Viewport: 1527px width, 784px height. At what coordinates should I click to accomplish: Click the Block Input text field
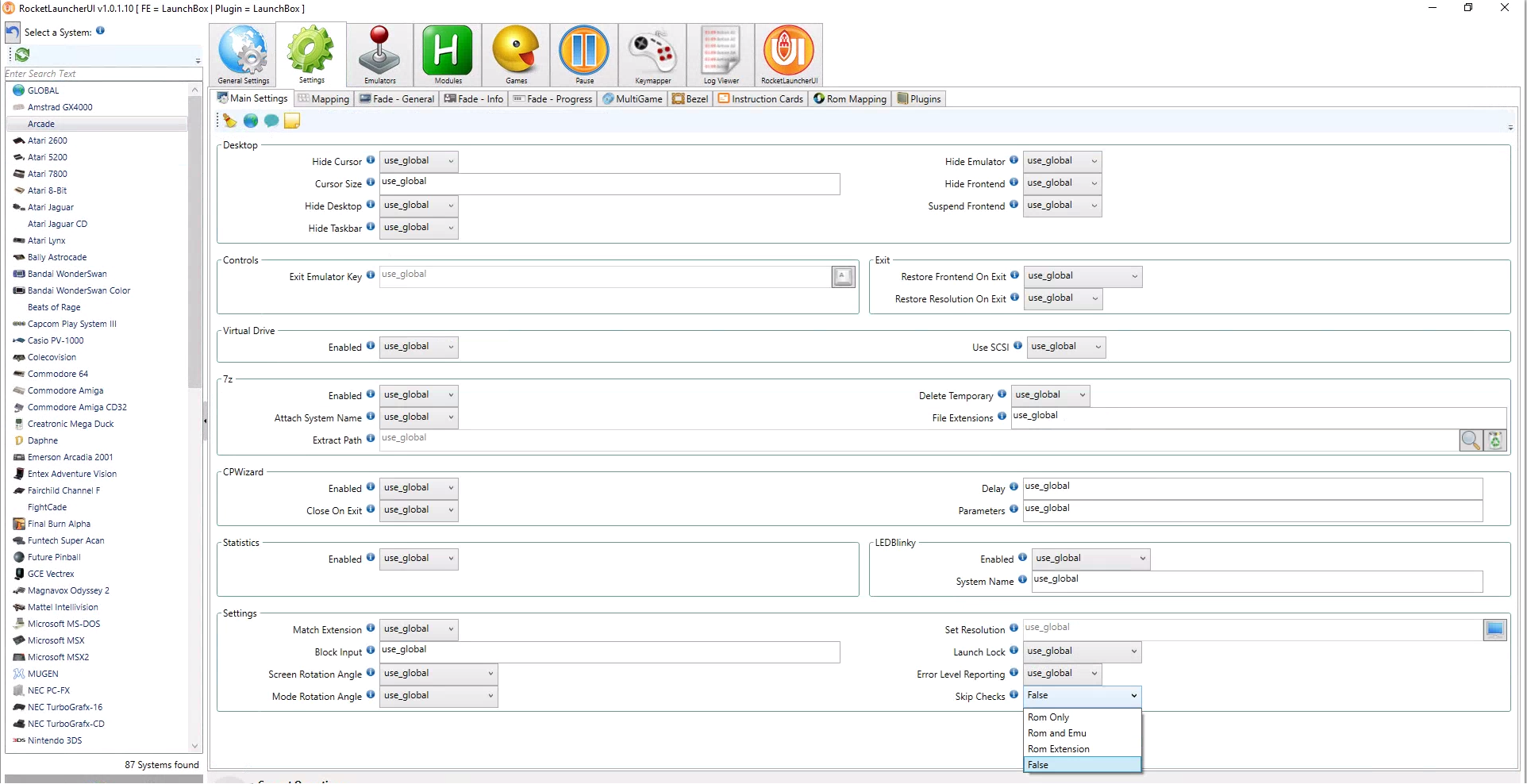pyautogui.click(x=610, y=651)
